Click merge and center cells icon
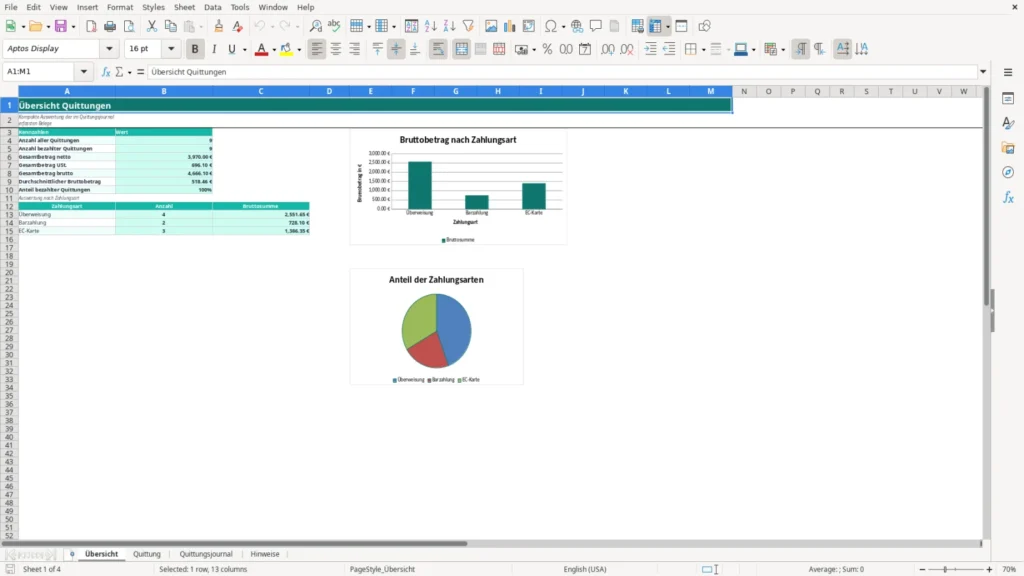The width and height of the screenshot is (1024, 576). (462, 49)
